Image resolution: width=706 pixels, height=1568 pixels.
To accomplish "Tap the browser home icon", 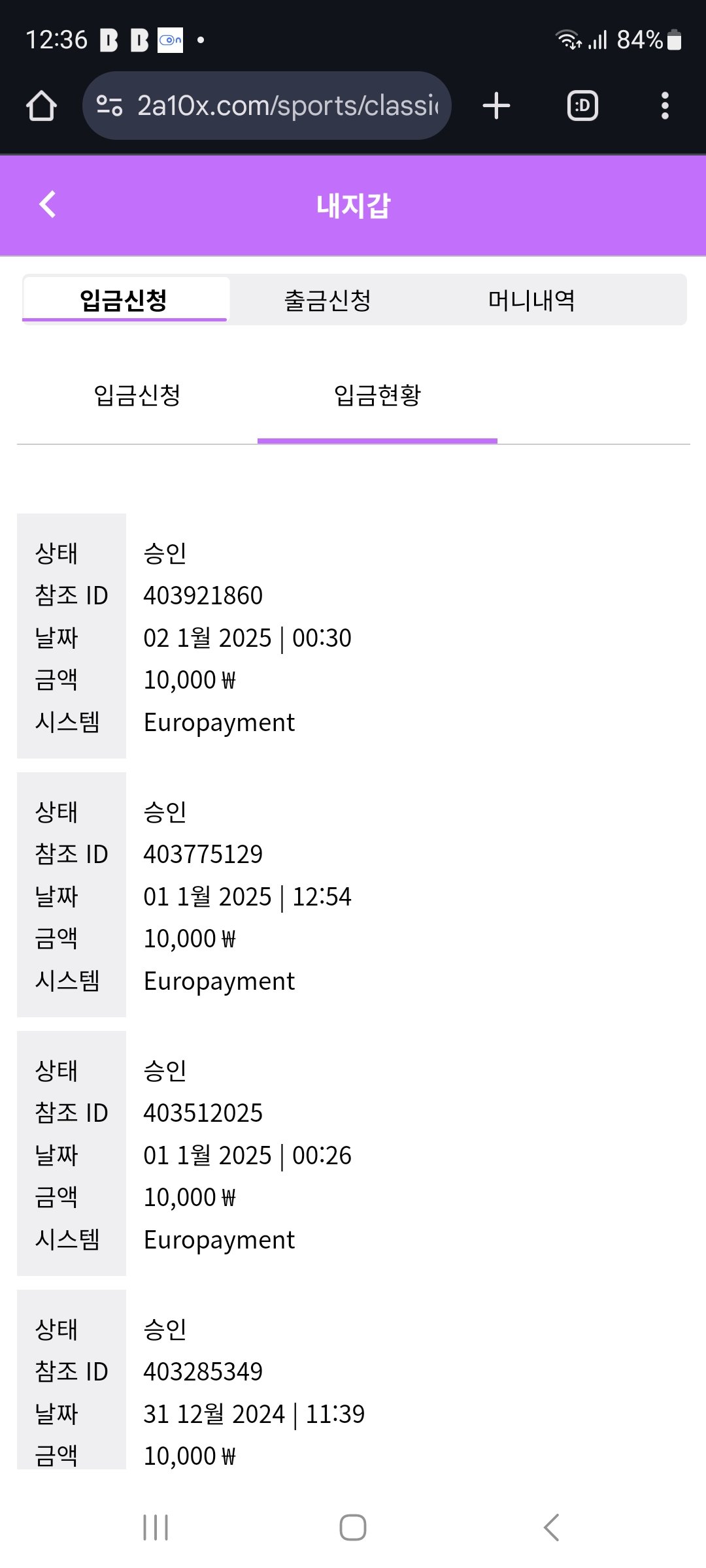I will pos(41,106).
